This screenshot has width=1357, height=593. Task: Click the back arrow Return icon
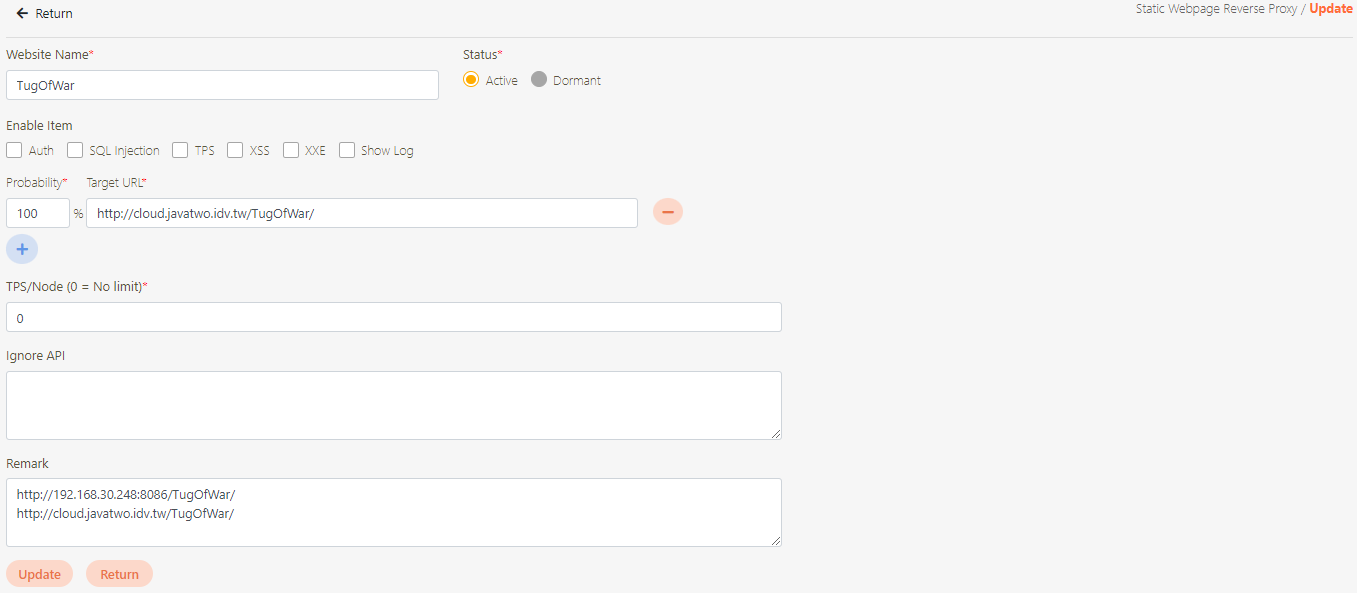coord(22,14)
